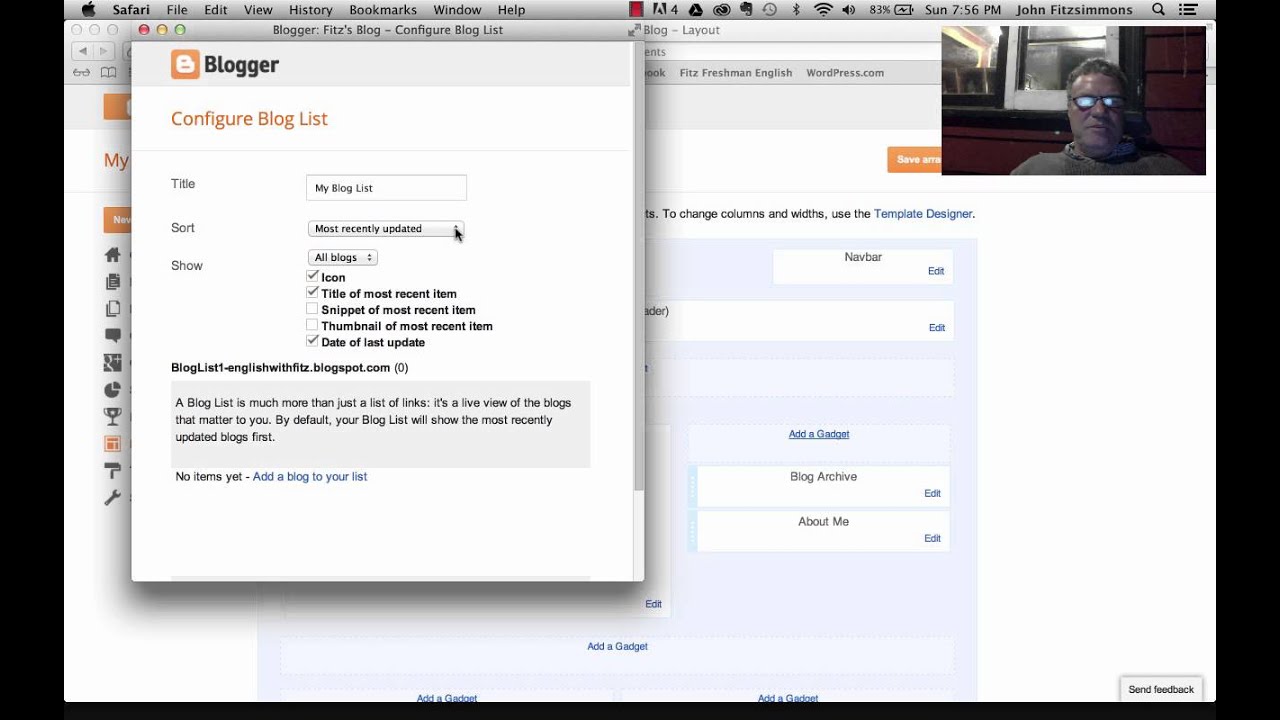1280x720 pixels.
Task: Open Fitz Freshman English bookmark
Action: [736, 73]
